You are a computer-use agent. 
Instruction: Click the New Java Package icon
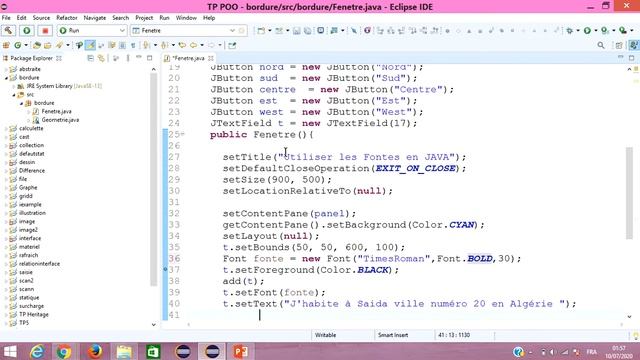coord(6,45)
